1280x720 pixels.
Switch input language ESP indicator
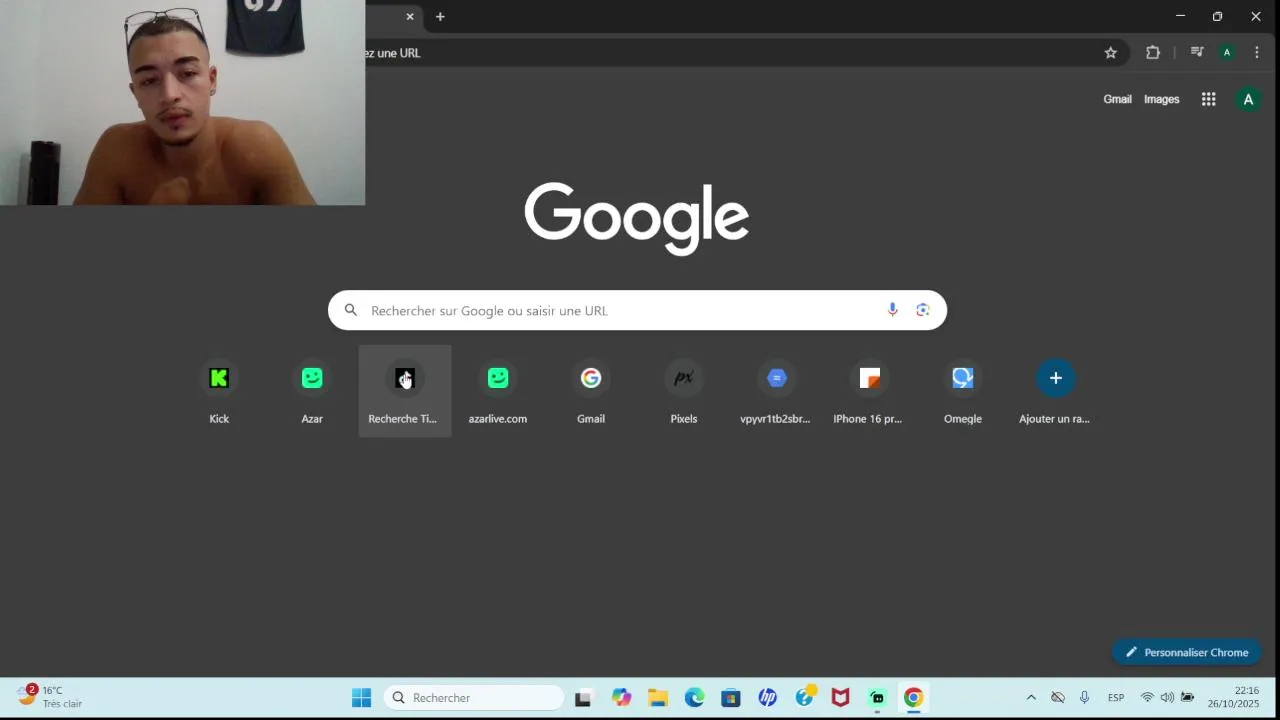tap(1116, 697)
